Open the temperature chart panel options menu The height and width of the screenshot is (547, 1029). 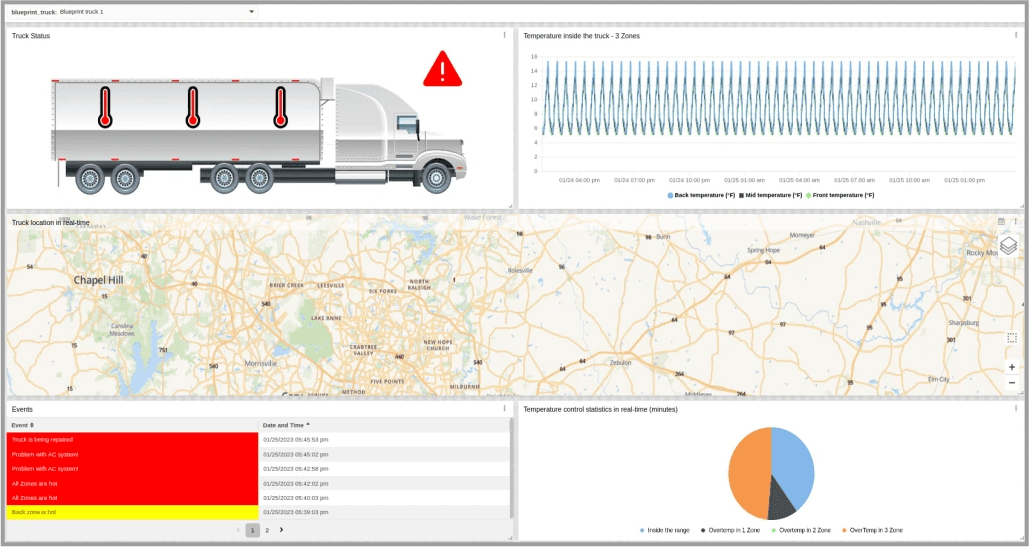(x=1016, y=35)
